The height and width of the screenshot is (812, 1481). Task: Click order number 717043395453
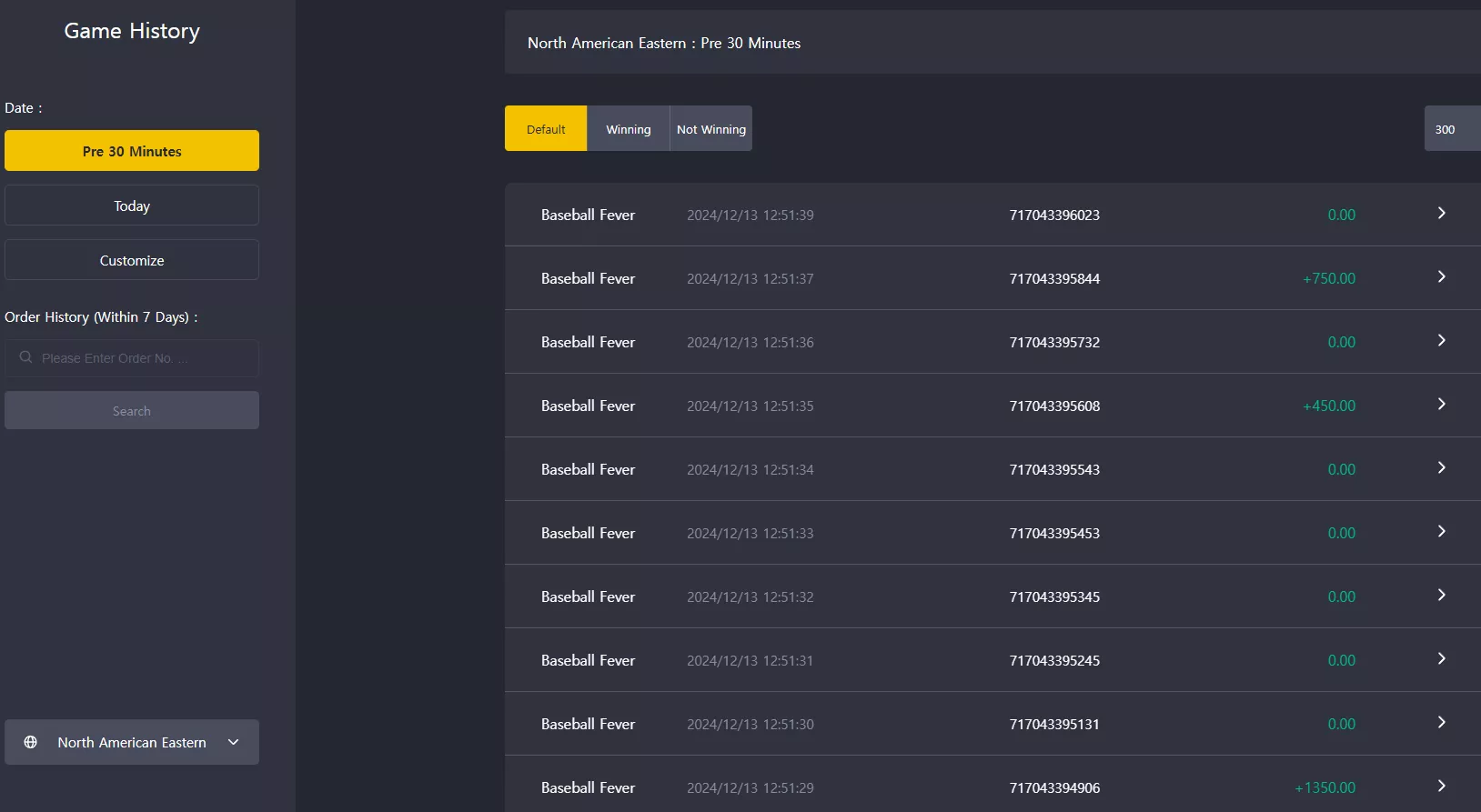point(1054,533)
